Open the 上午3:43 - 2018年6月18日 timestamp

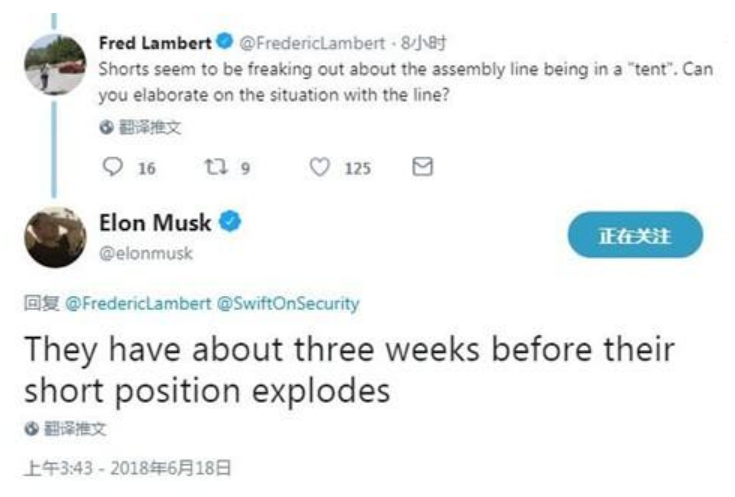click(x=128, y=468)
